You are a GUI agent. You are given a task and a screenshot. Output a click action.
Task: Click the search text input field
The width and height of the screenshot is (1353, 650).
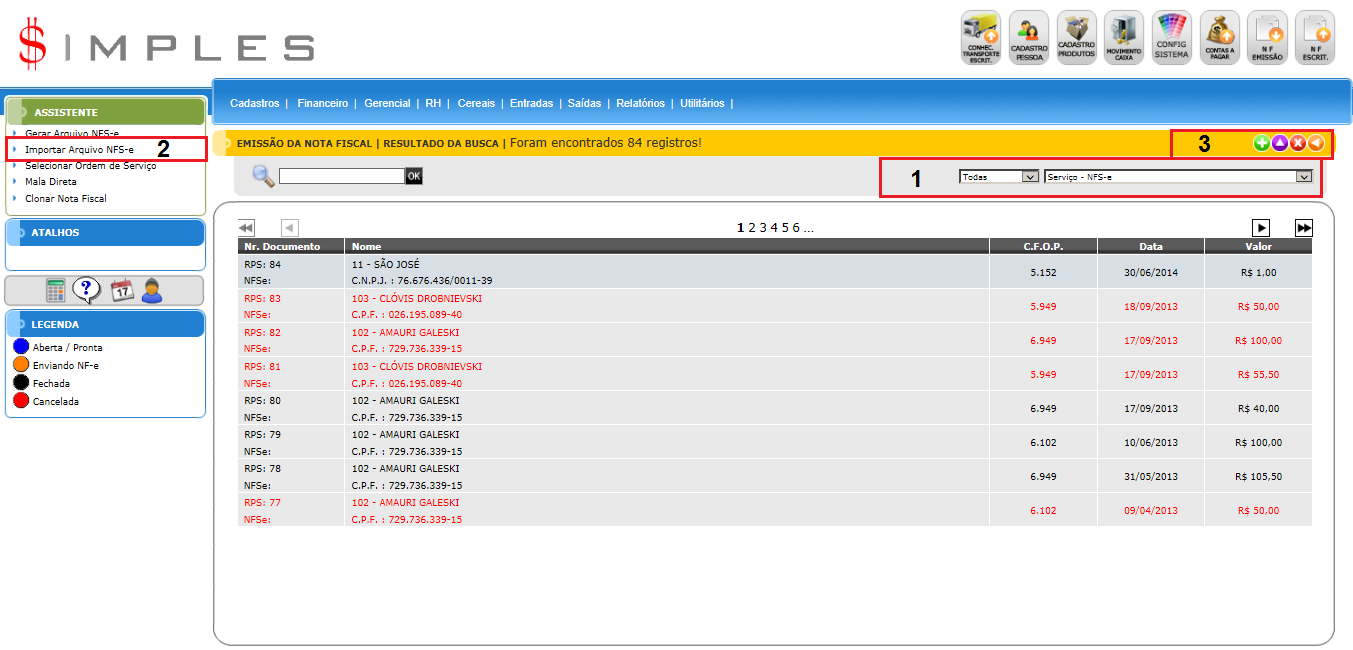coord(341,176)
